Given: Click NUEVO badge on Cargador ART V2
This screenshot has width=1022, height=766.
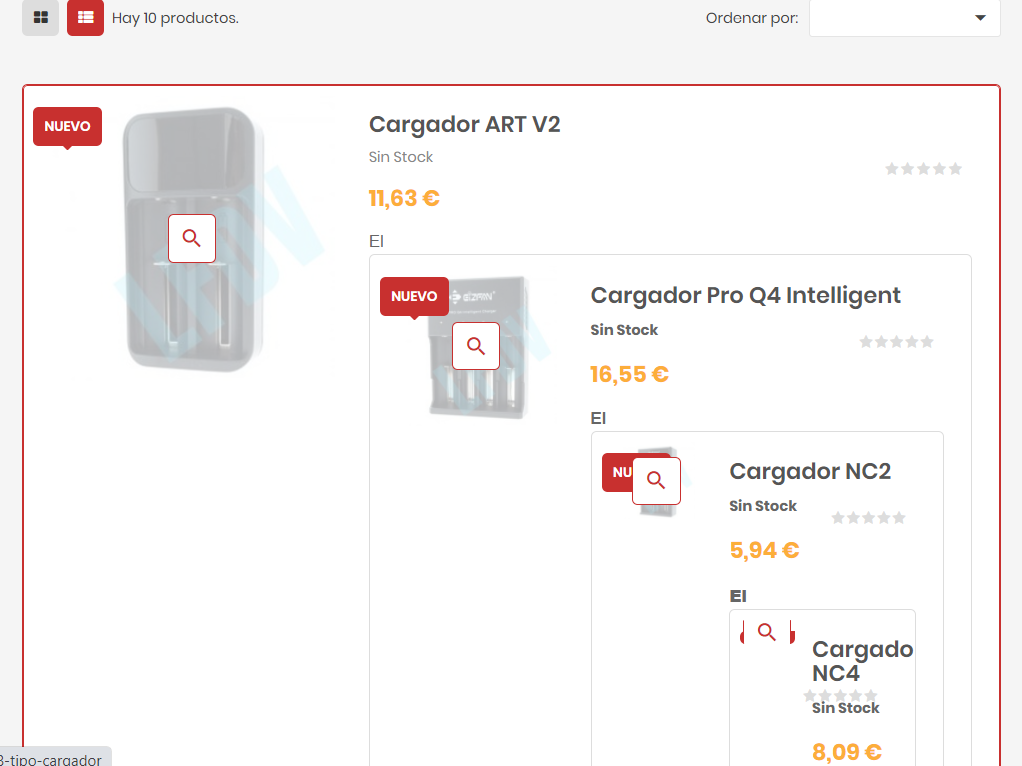Looking at the screenshot, I should coord(68,126).
